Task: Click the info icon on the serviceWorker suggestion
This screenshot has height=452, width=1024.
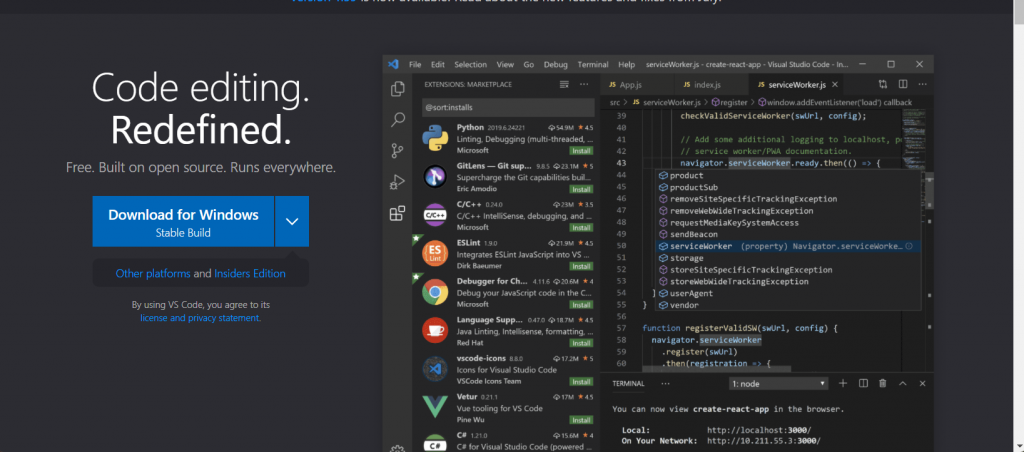Action: (908, 246)
